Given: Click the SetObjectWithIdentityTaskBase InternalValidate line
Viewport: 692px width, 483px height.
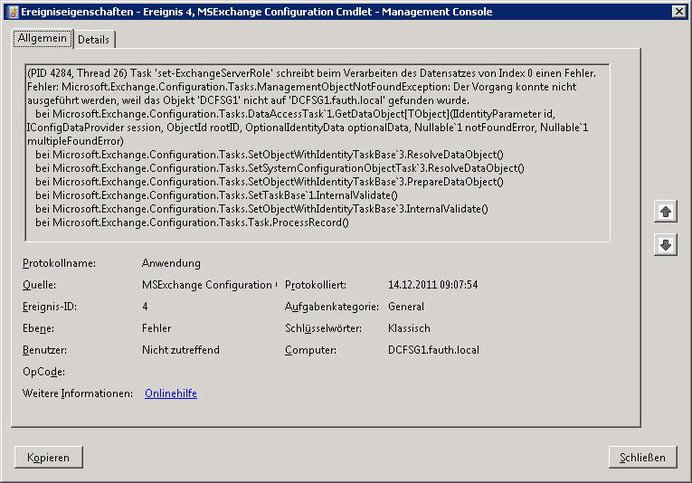Looking at the screenshot, I should point(262,209).
